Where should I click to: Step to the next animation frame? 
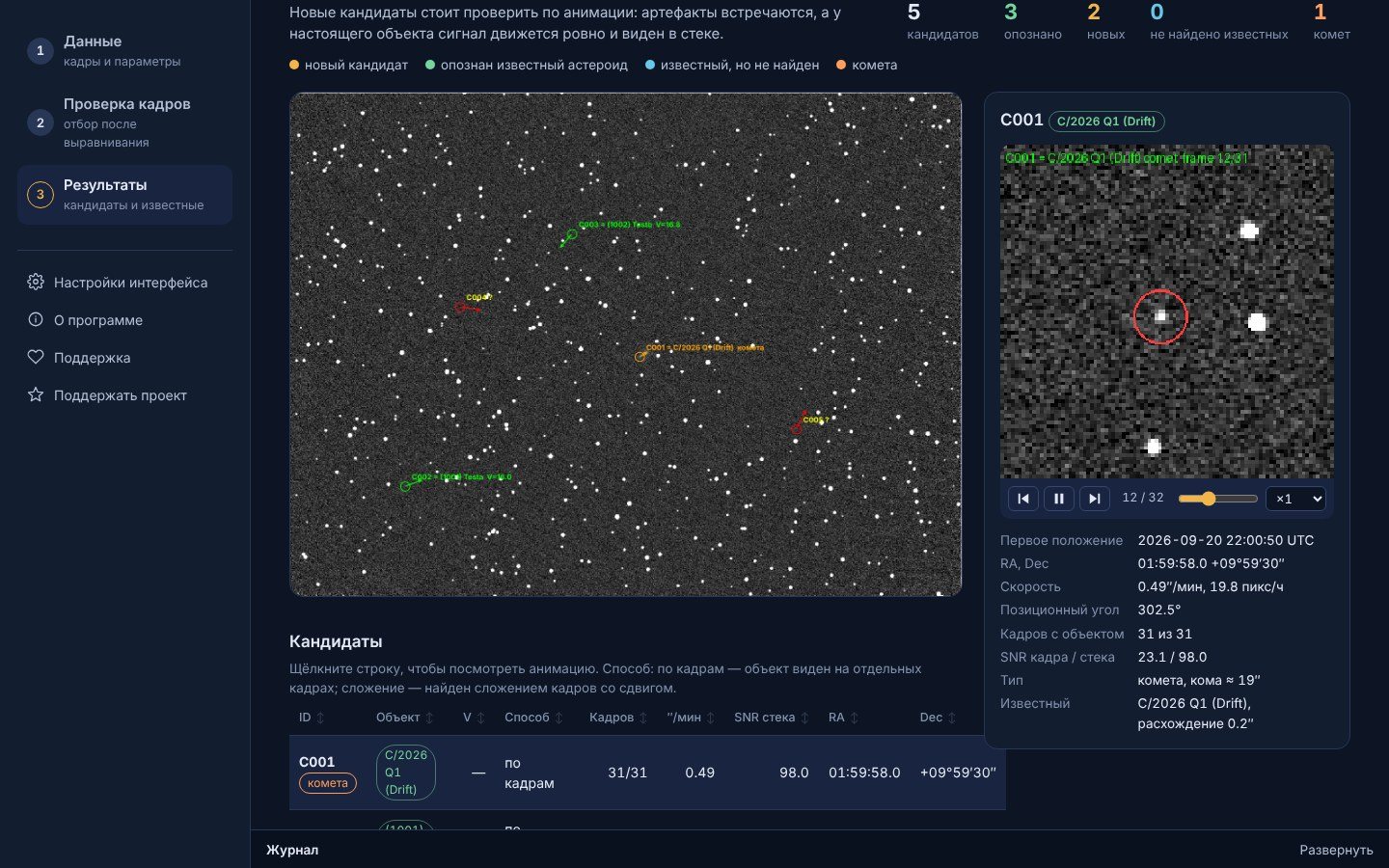click(x=1093, y=499)
